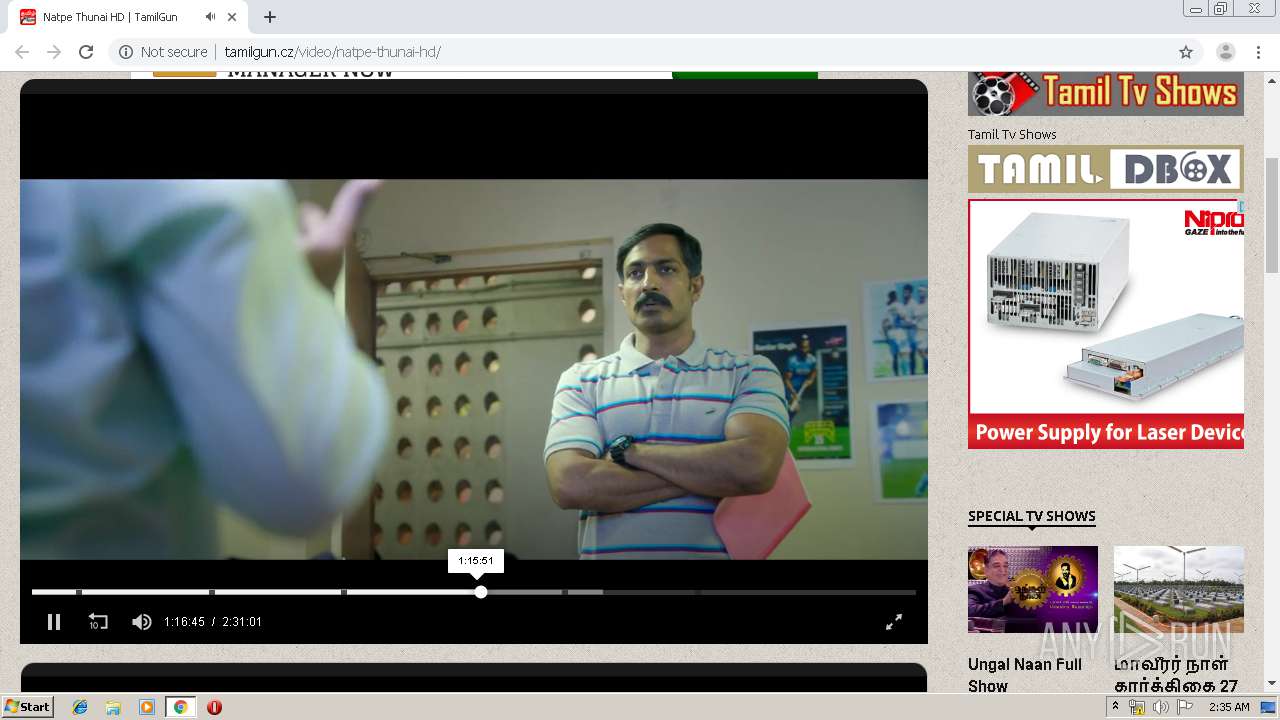This screenshot has width=1280, height=720.
Task: Enter fullscreen video mode
Action: [894, 622]
